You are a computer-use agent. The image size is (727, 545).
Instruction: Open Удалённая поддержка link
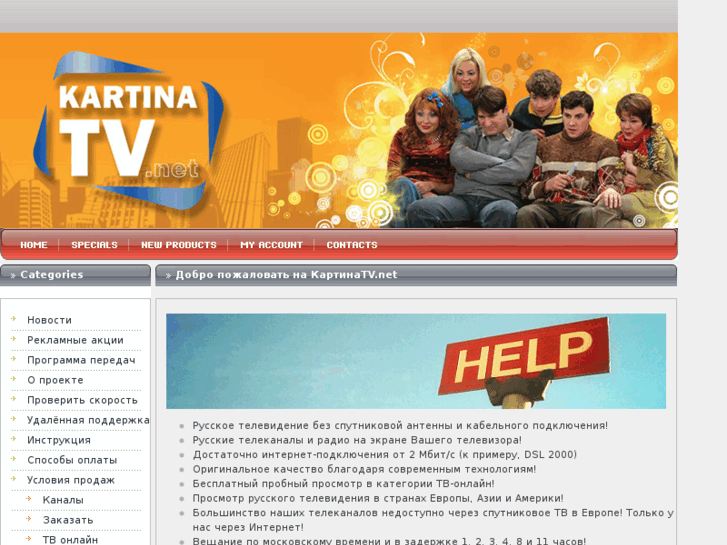click(88, 420)
